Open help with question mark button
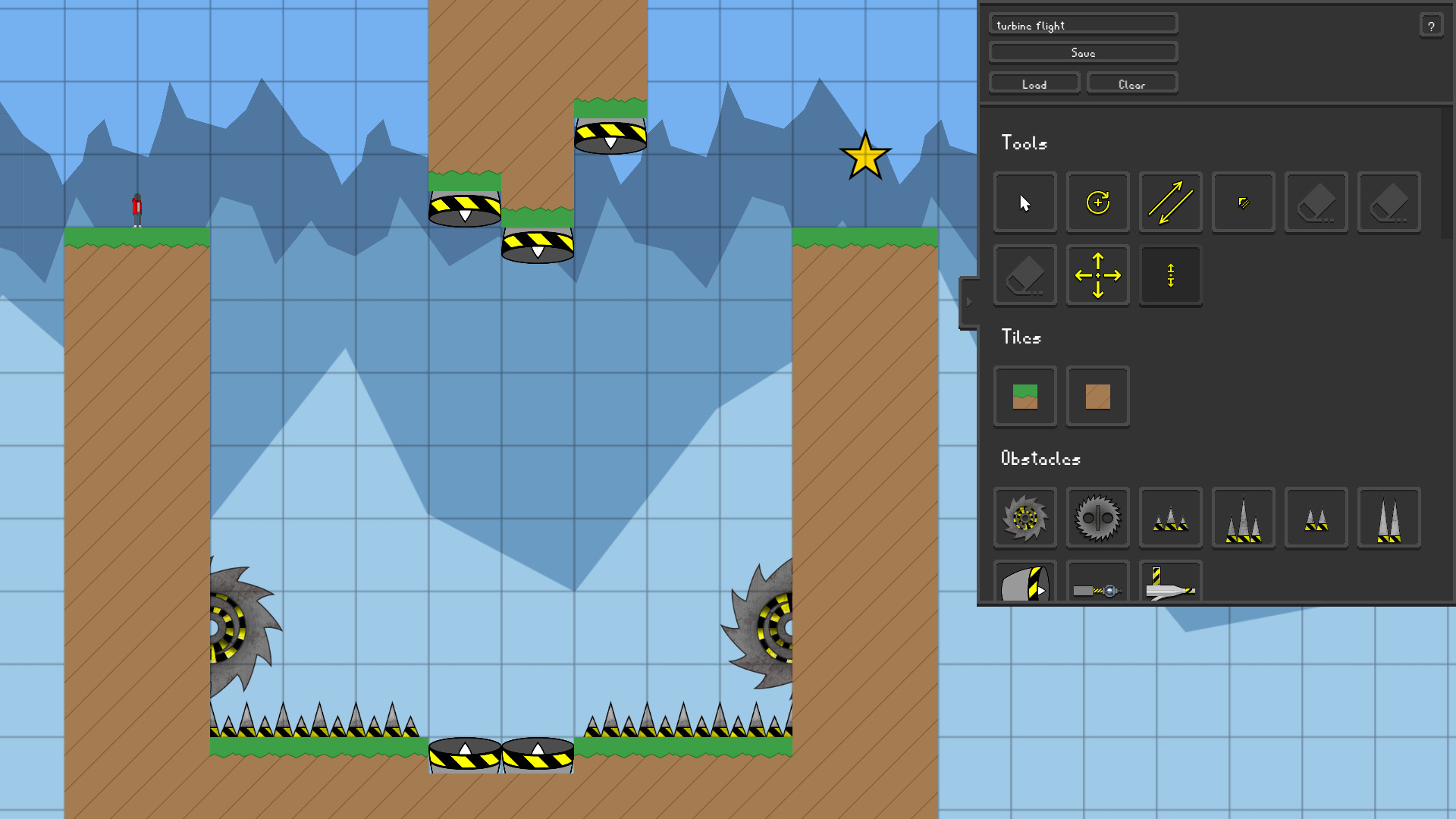 (x=1431, y=26)
